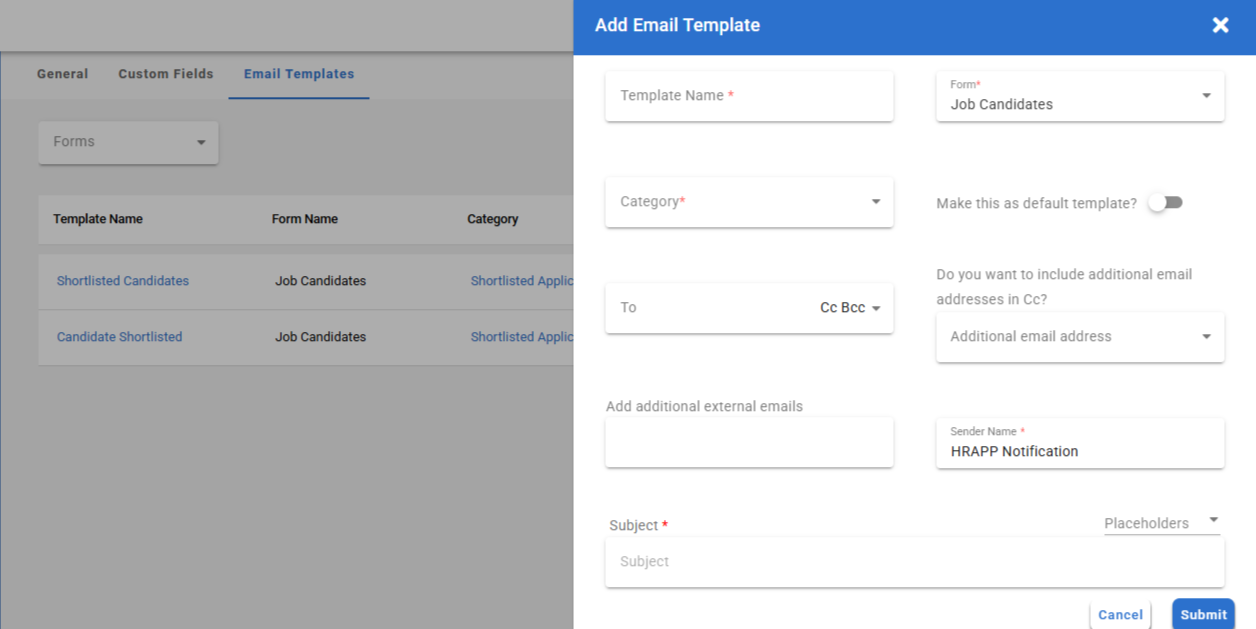Screen dimensions: 1256x629
Task: Switch to the Custom Fields tab
Action: 166,74
